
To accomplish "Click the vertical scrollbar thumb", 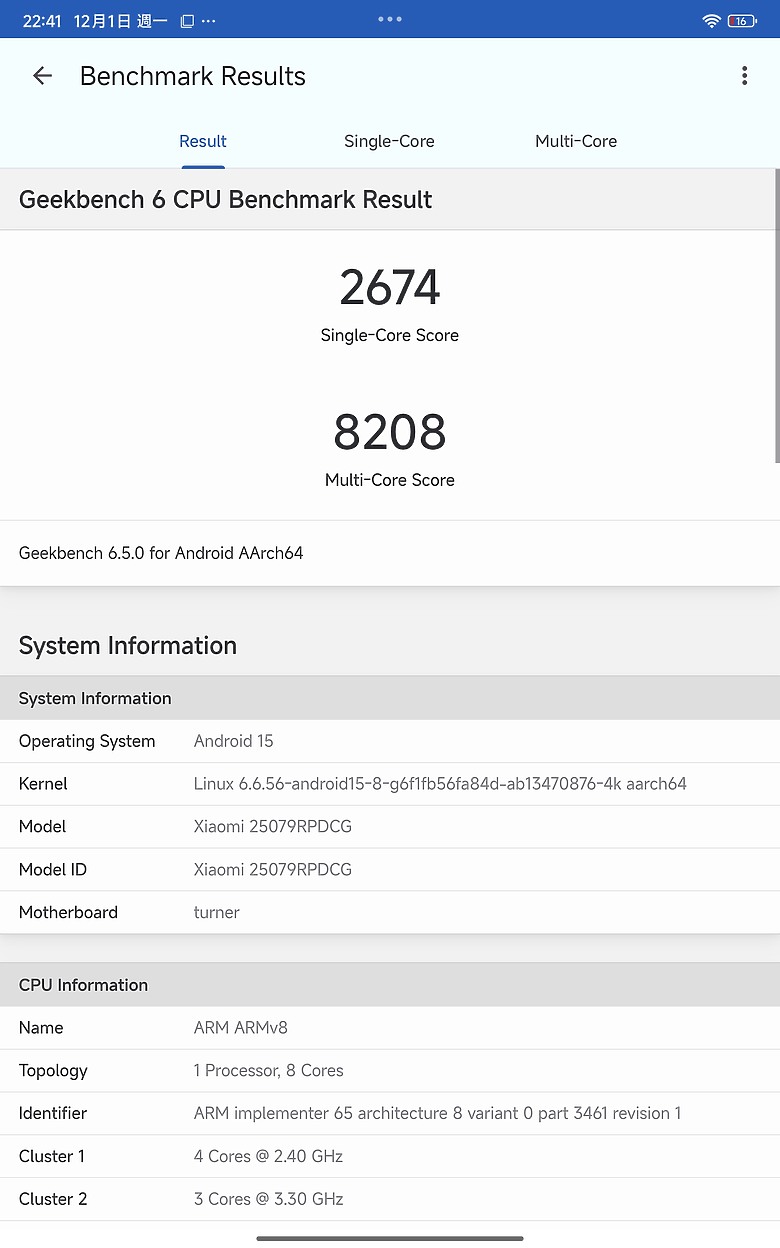I will [x=777, y=315].
